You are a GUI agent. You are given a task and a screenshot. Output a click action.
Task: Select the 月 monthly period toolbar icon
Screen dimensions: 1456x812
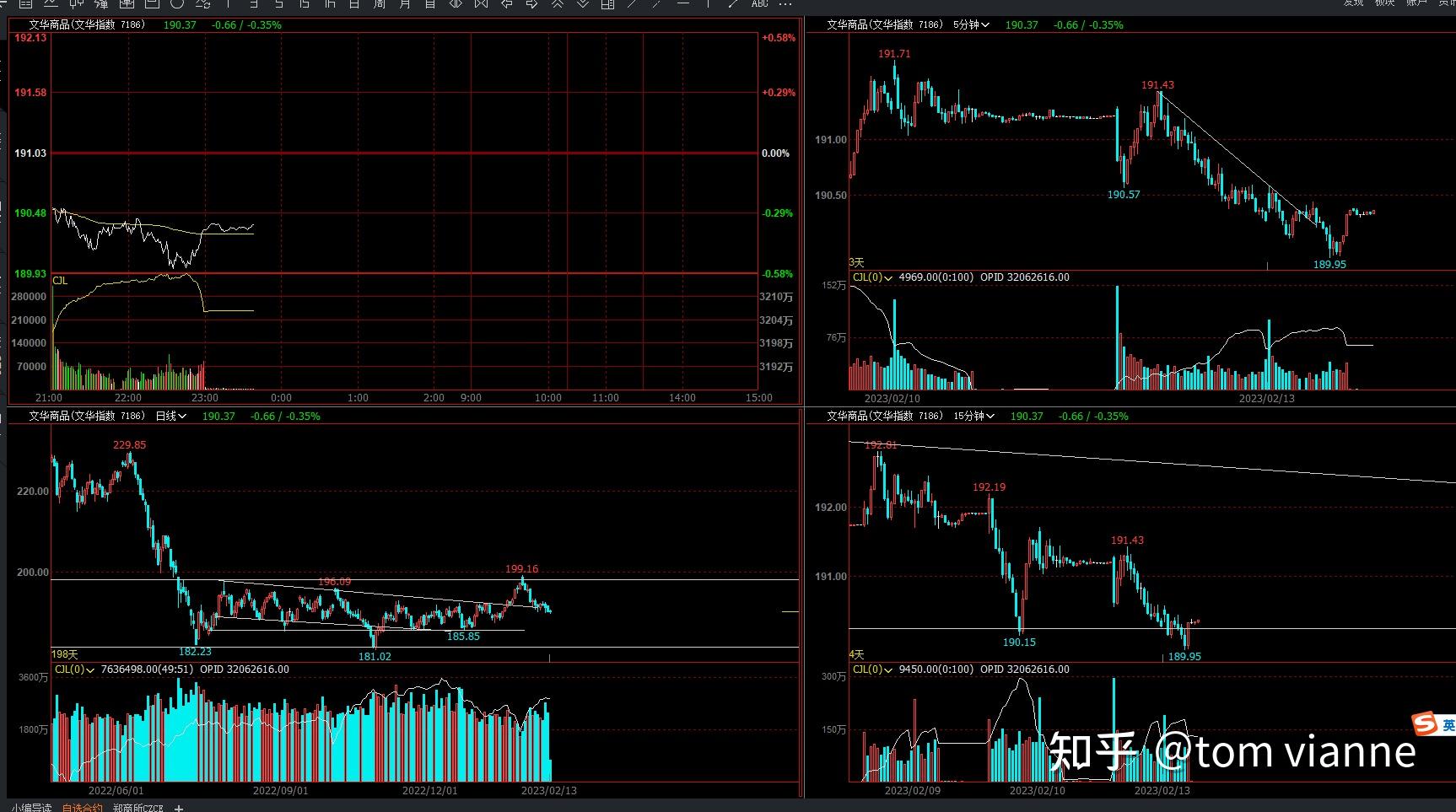pyautogui.click(x=405, y=3)
